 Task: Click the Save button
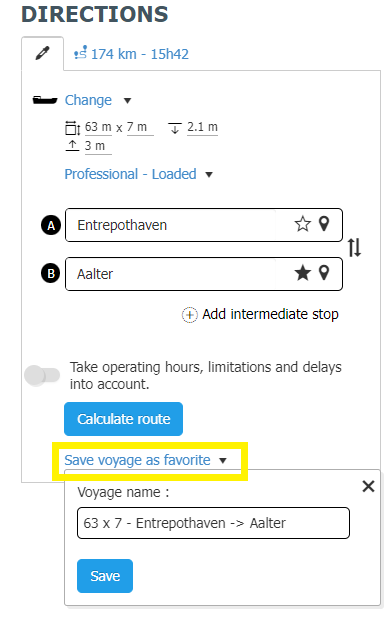(105, 576)
